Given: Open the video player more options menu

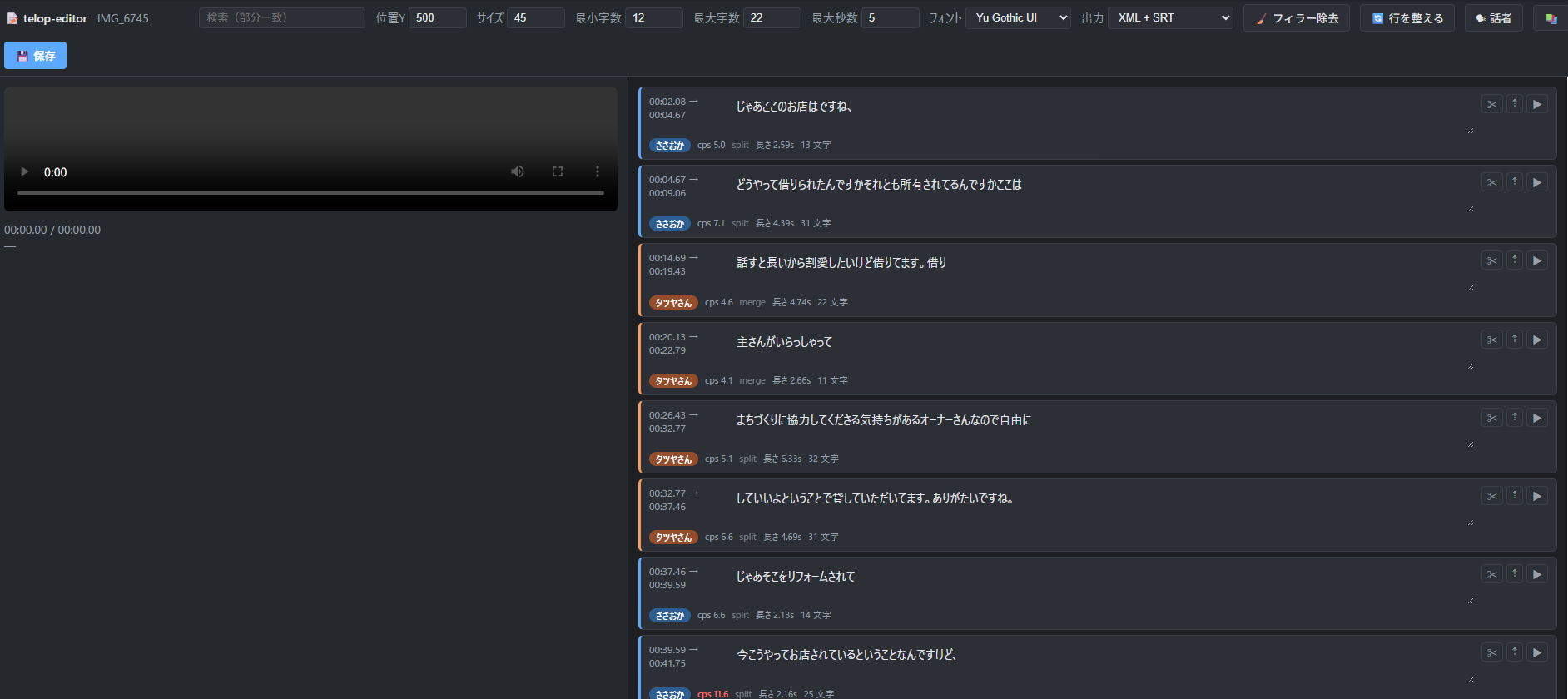Looking at the screenshot, I should click(597, 171).
